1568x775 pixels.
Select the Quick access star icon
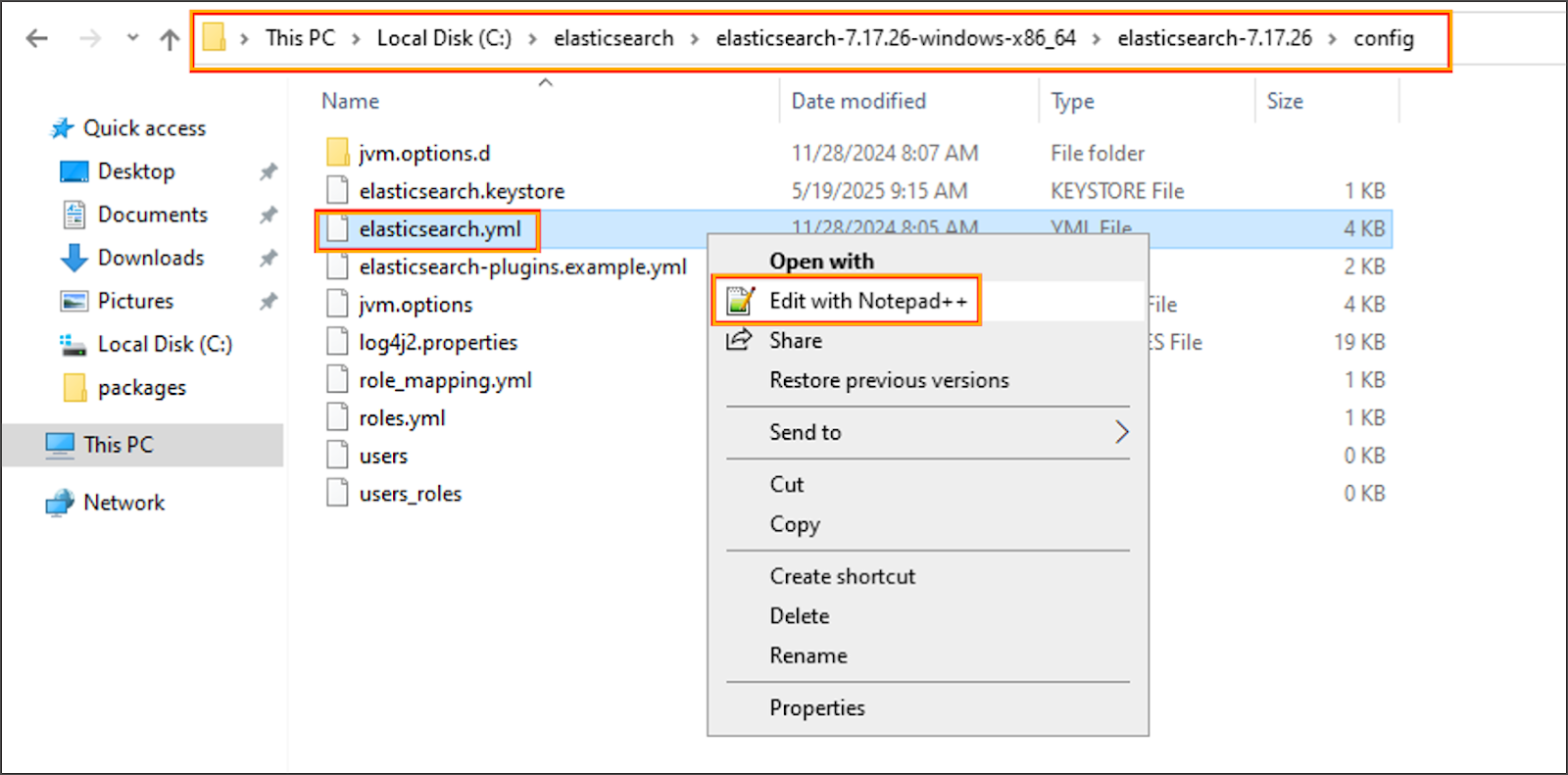coord(63,128)
